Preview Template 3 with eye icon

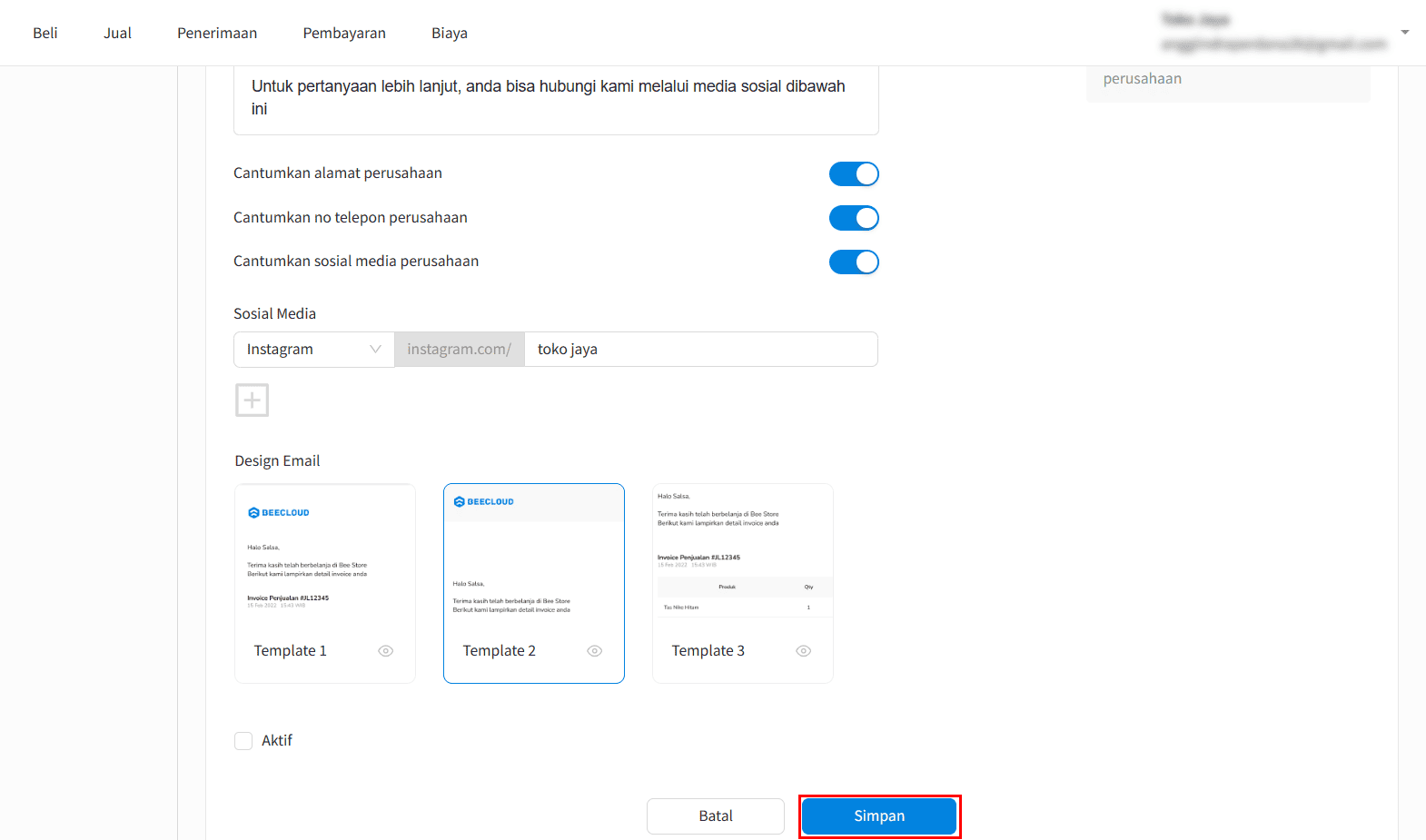pos(804,651)
